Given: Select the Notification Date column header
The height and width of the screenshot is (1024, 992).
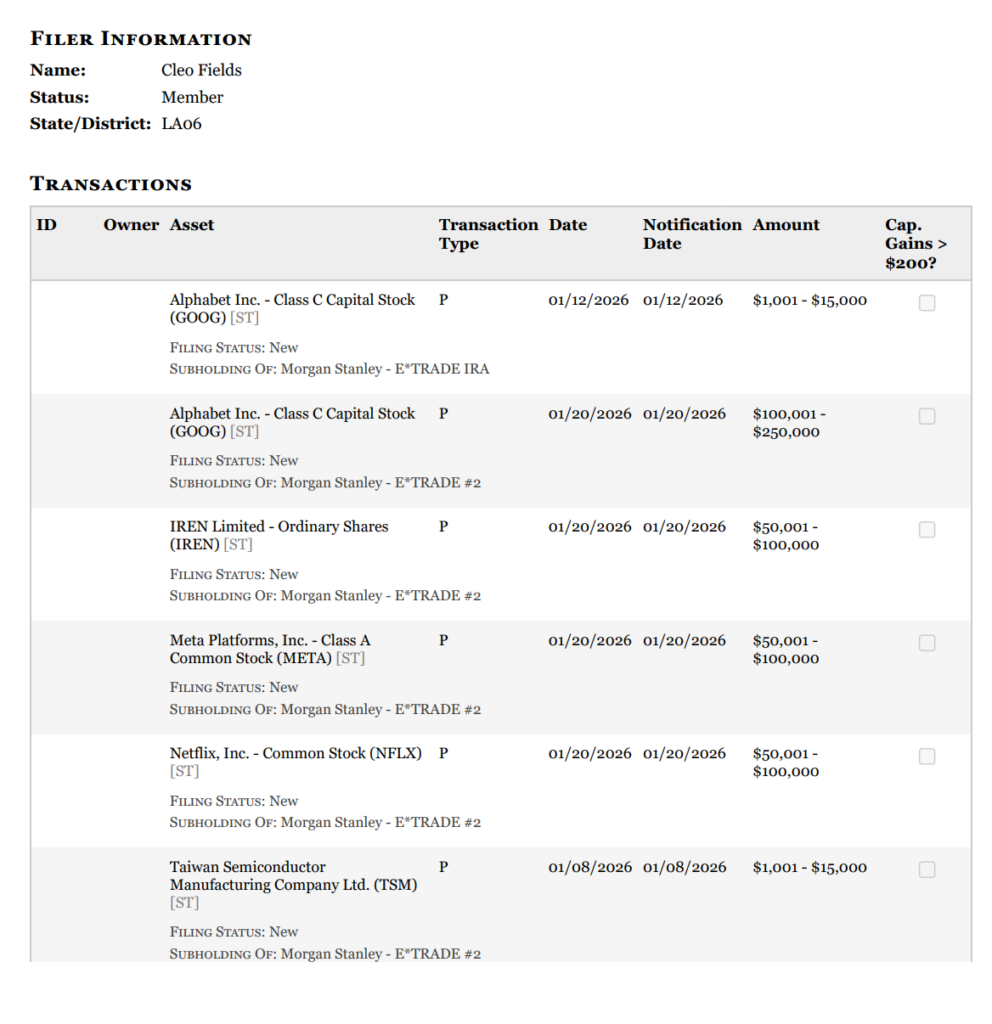Looking at the screenshot, I should pyautogui.click(x=692, y=234).
